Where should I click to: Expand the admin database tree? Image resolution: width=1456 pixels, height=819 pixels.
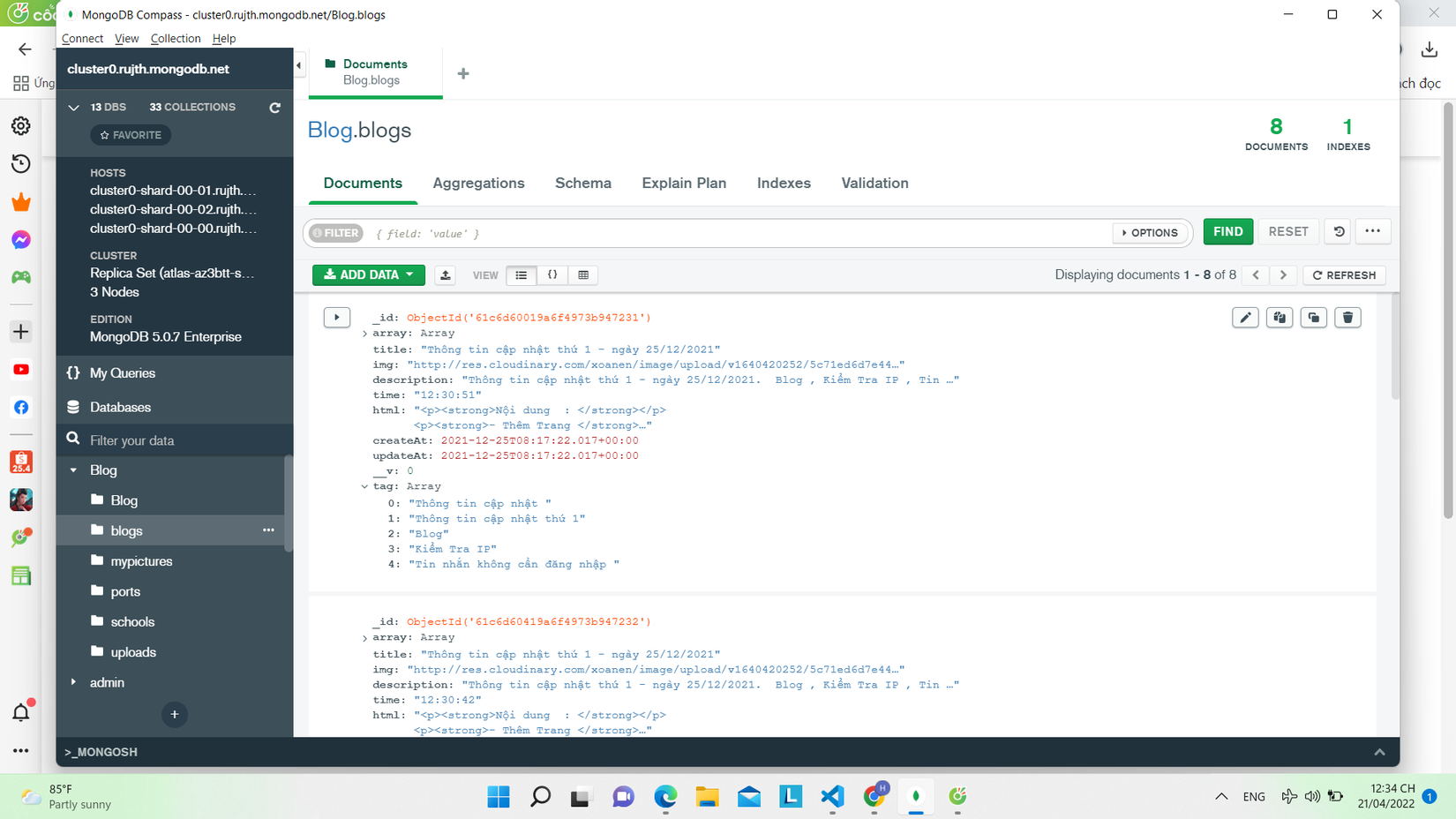tap(73, 682)
